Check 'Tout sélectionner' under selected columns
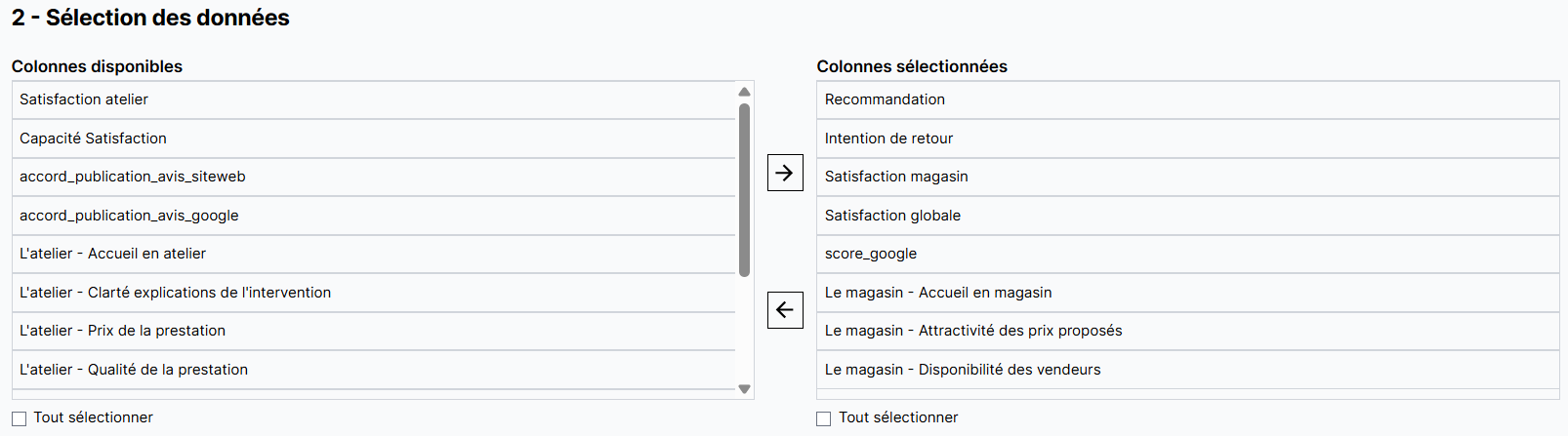Screen dimensions: 1568x436 [824, 418]
